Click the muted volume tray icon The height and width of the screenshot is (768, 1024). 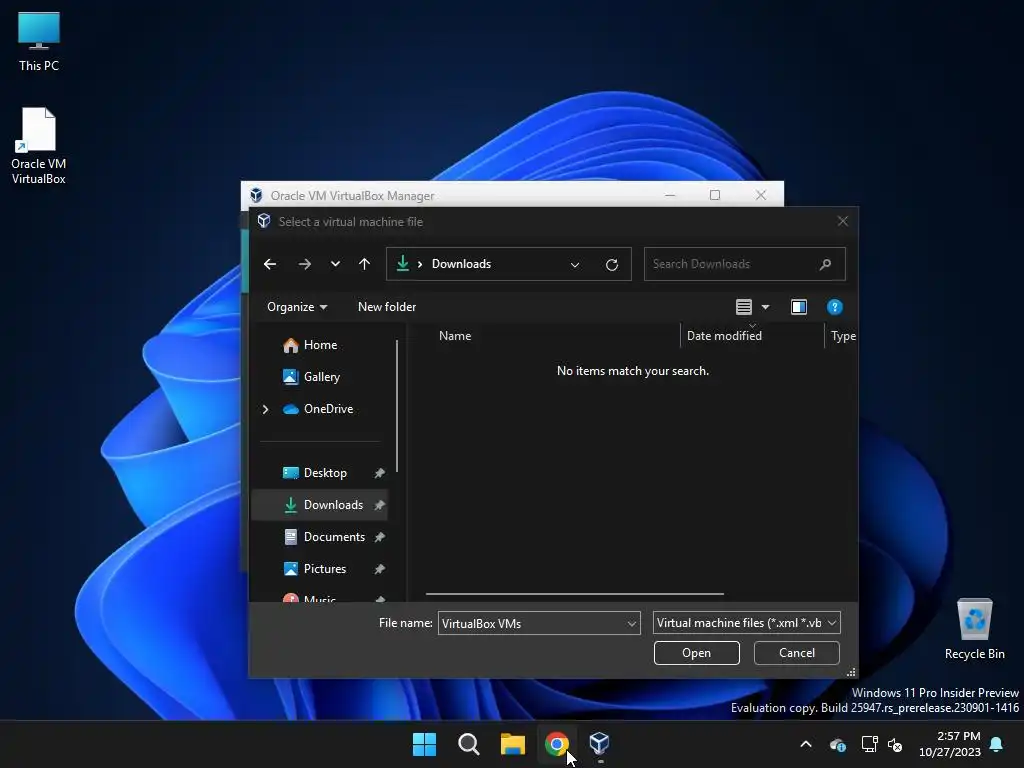(895, 744)
